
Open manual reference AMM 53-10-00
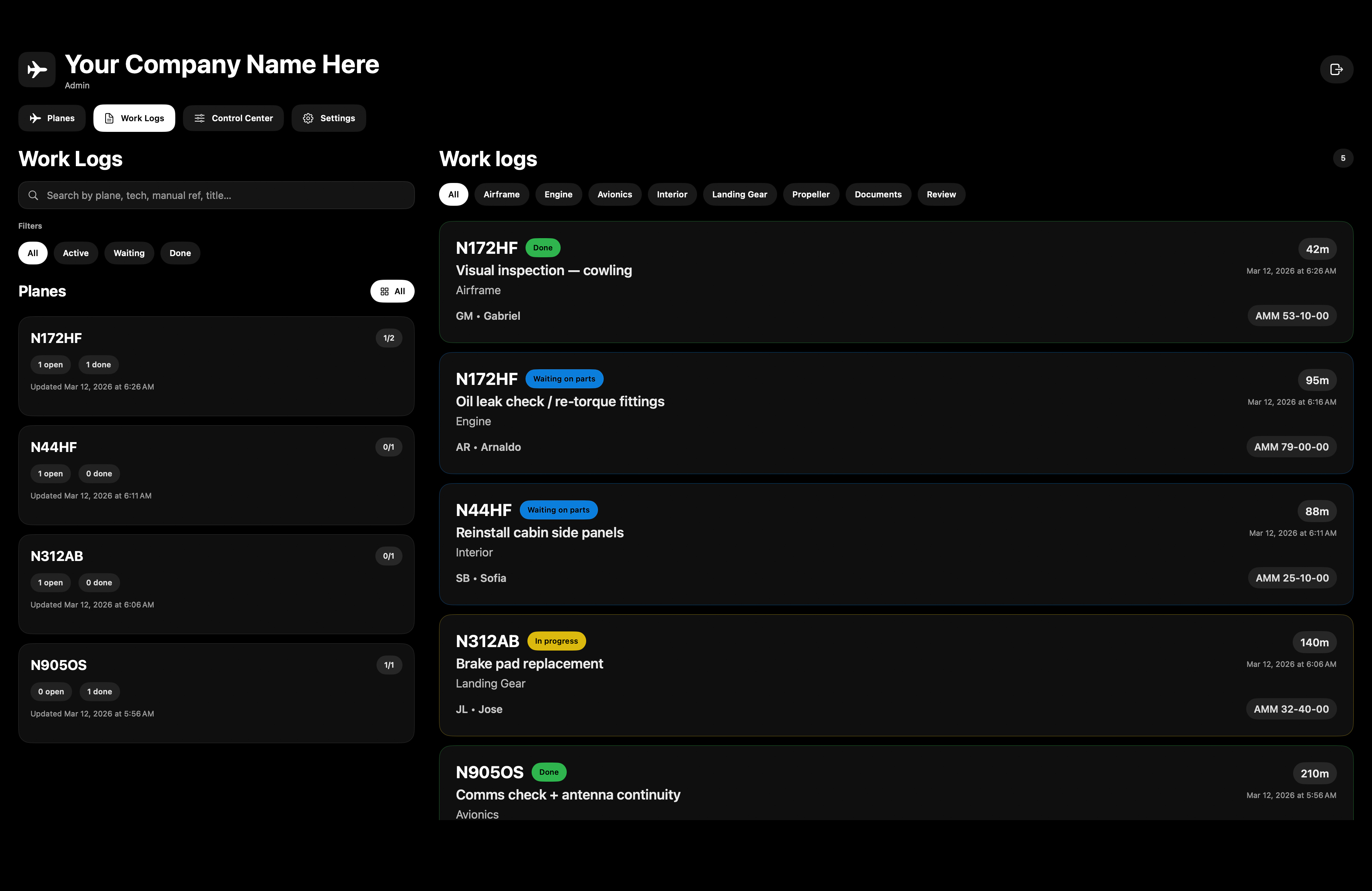(x=1291, y=315)
